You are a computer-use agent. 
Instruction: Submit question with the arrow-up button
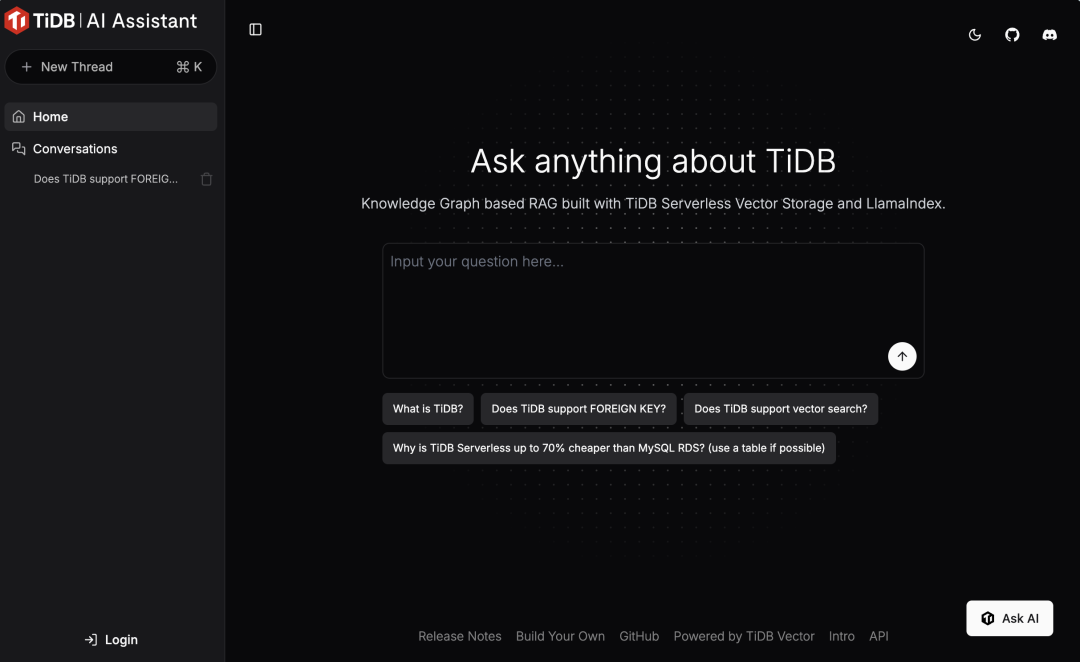click(x=902, y=356)
